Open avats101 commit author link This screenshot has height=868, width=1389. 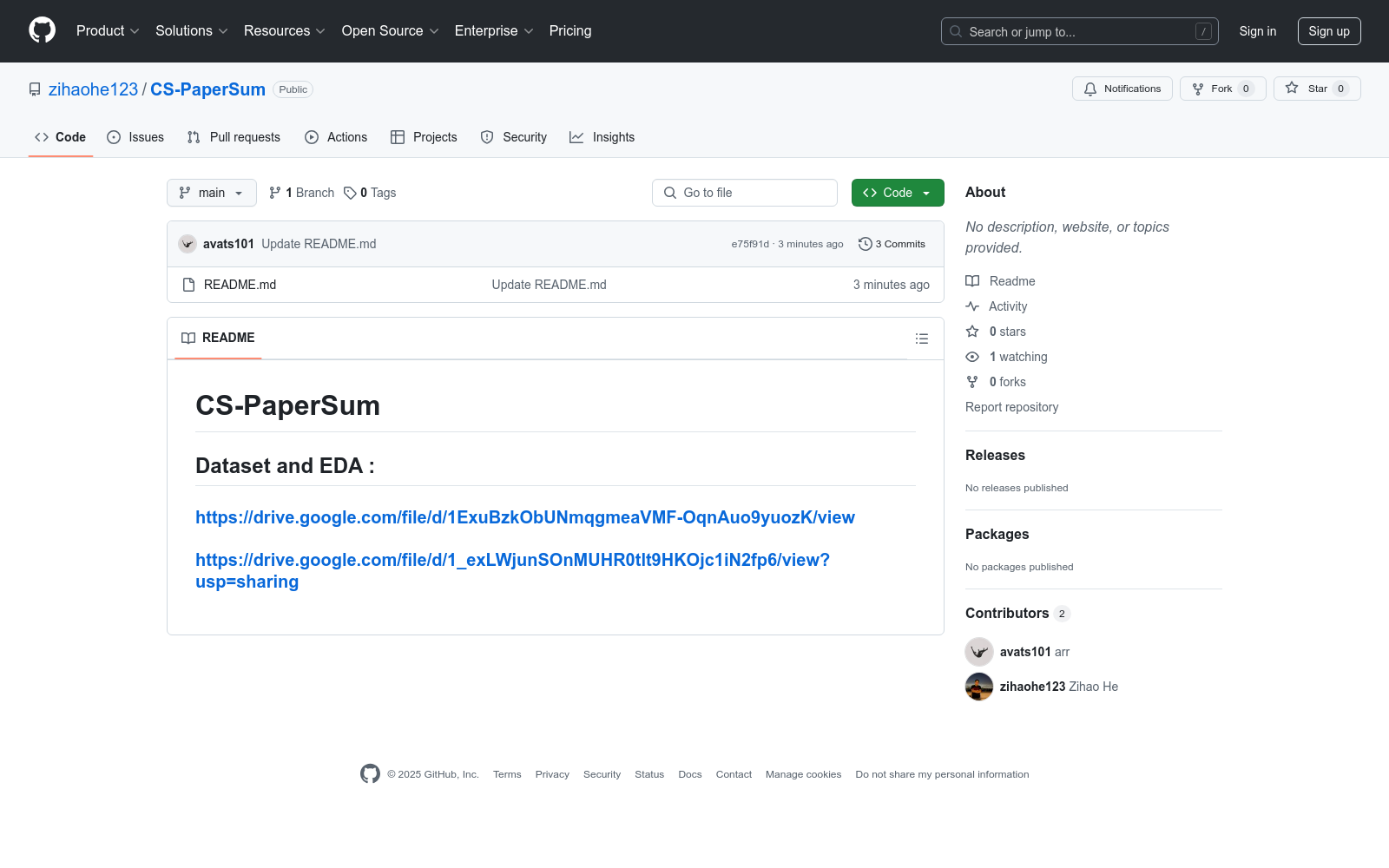(228, 244)
